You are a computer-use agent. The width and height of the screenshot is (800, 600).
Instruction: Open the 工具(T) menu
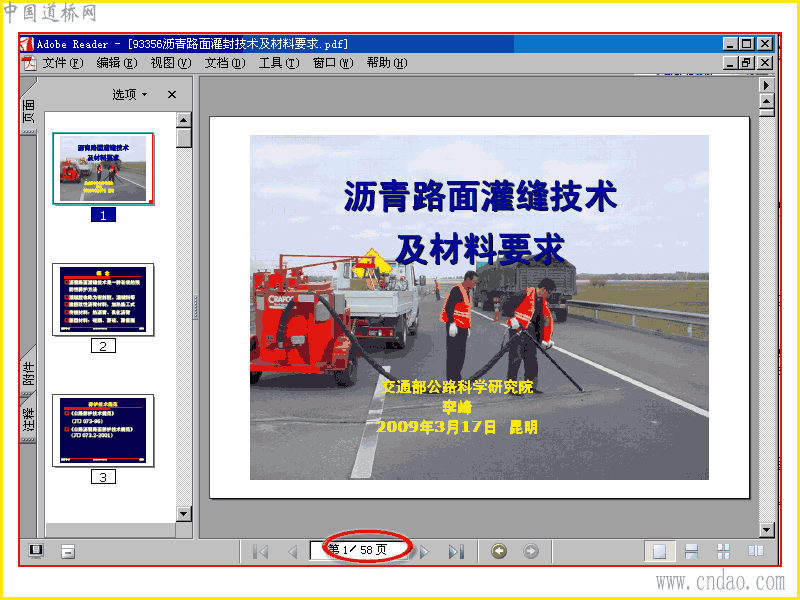tap(279, 63)
